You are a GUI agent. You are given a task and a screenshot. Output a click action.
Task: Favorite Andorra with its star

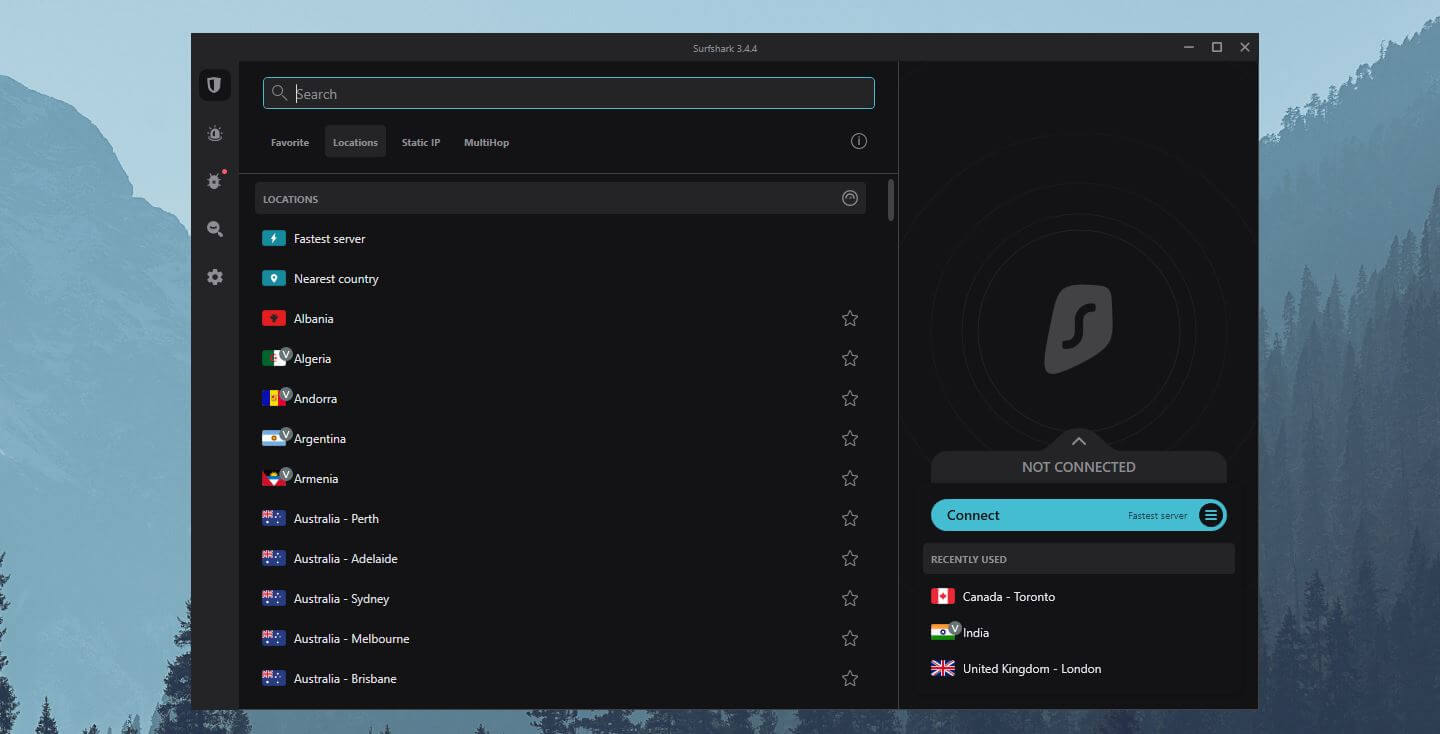click(850, 398)
